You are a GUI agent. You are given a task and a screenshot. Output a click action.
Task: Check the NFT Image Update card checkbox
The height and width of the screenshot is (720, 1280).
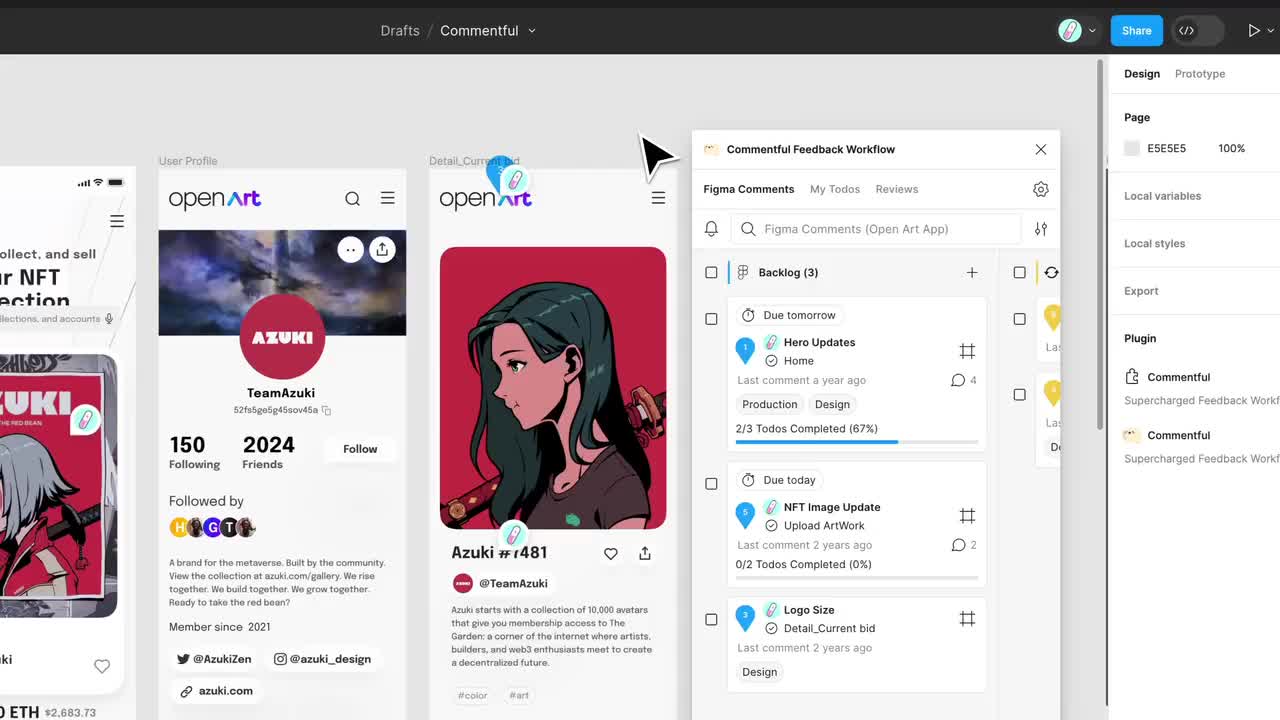point(711,484)
